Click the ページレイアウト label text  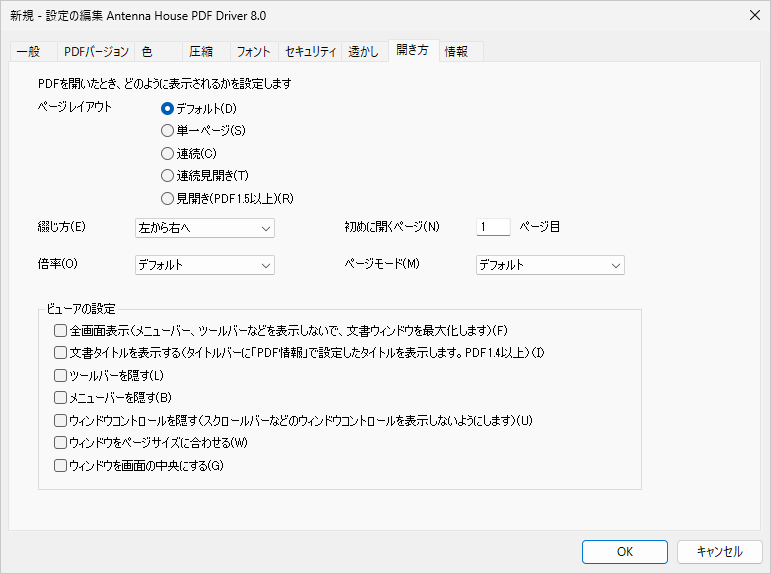pos(75,107)
